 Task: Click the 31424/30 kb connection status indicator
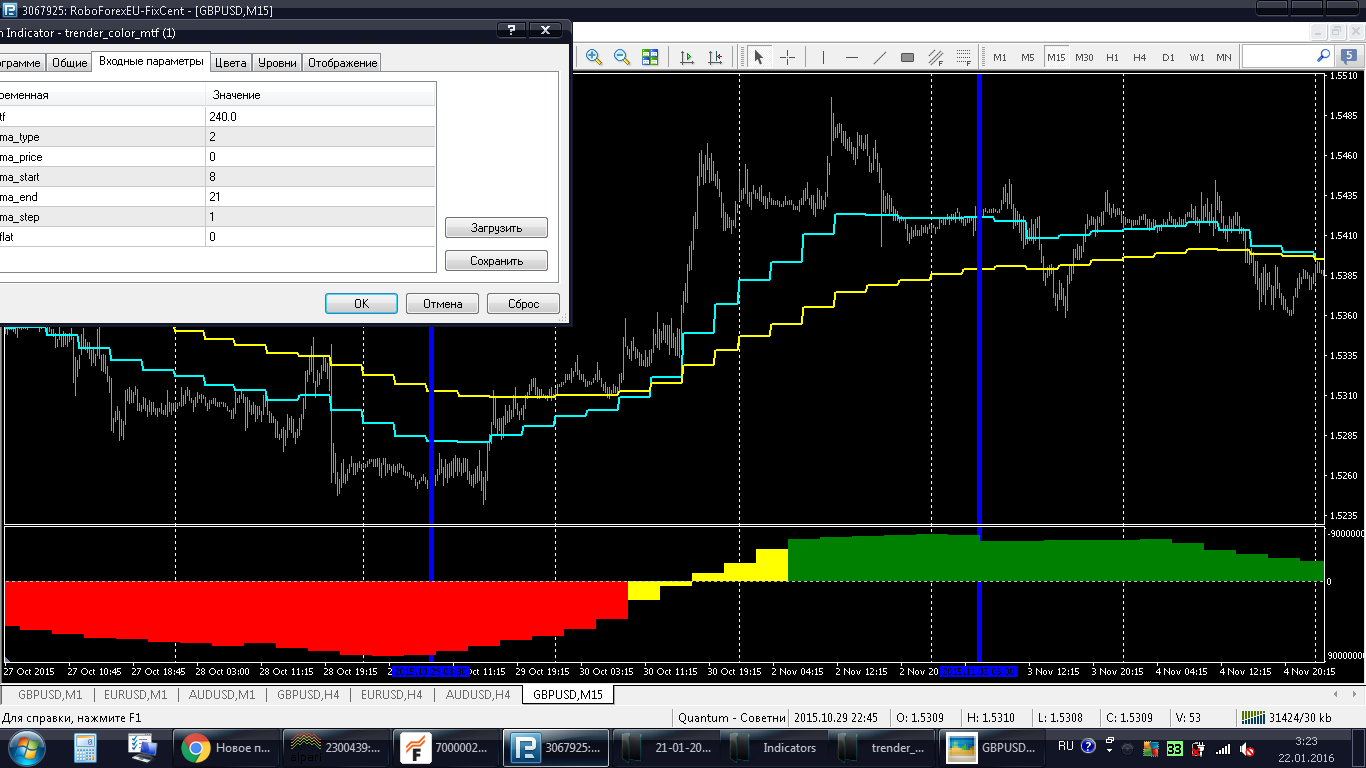(x=1286, y=717)
